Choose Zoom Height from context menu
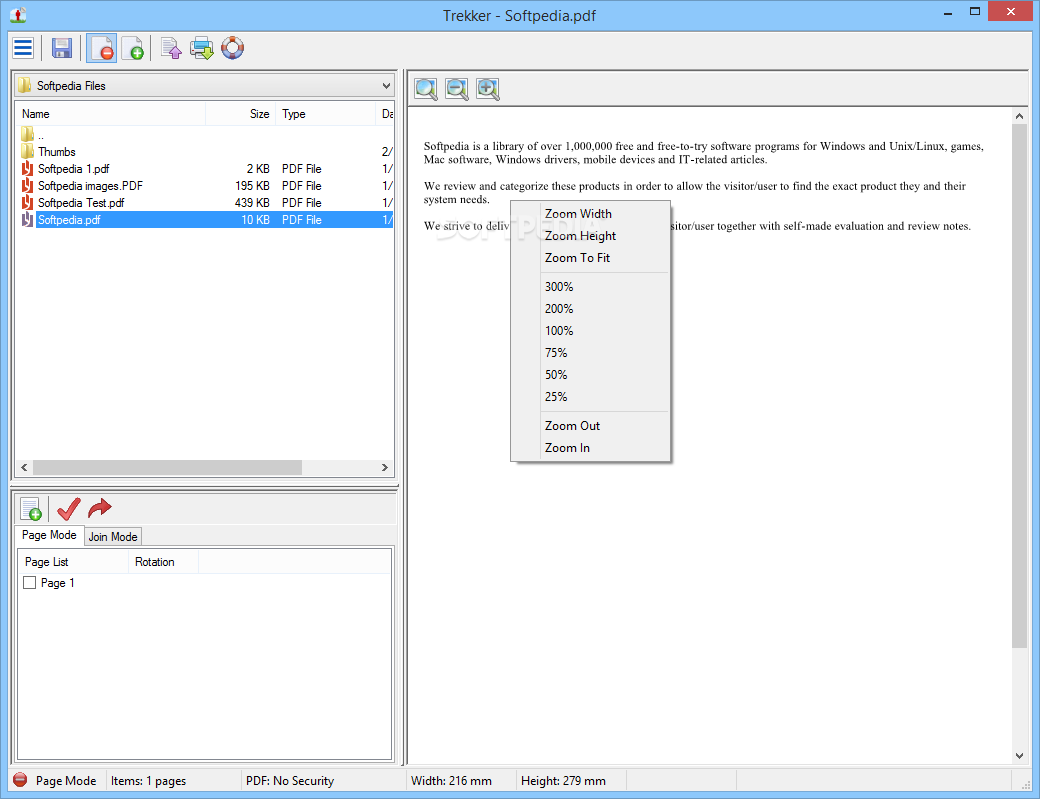1040x799 pixels. pyautogui.click(x=580, y=235)
